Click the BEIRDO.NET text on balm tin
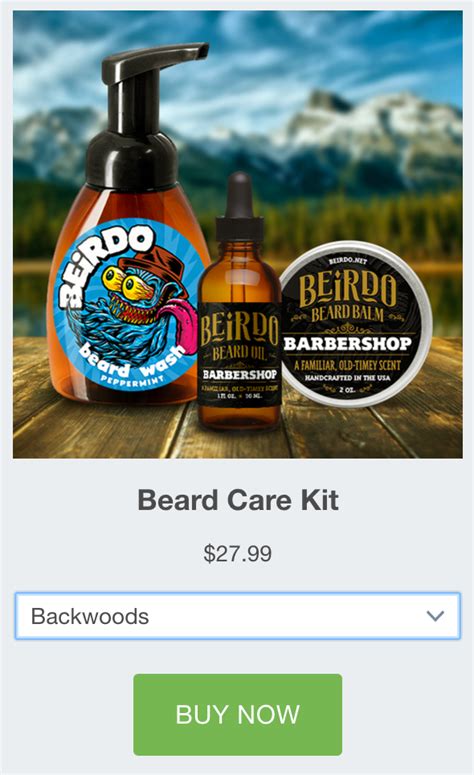The width and height of the screenshot is (474, 775). tap(348, 260)
